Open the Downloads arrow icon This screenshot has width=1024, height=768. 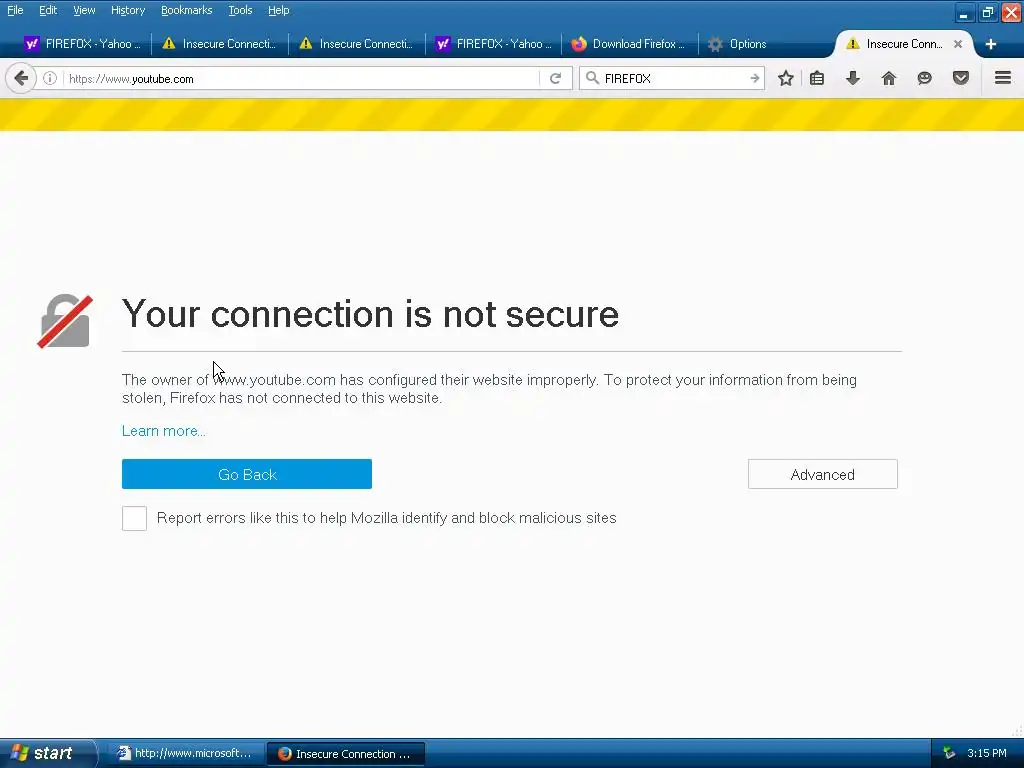(x=853, y=78)
